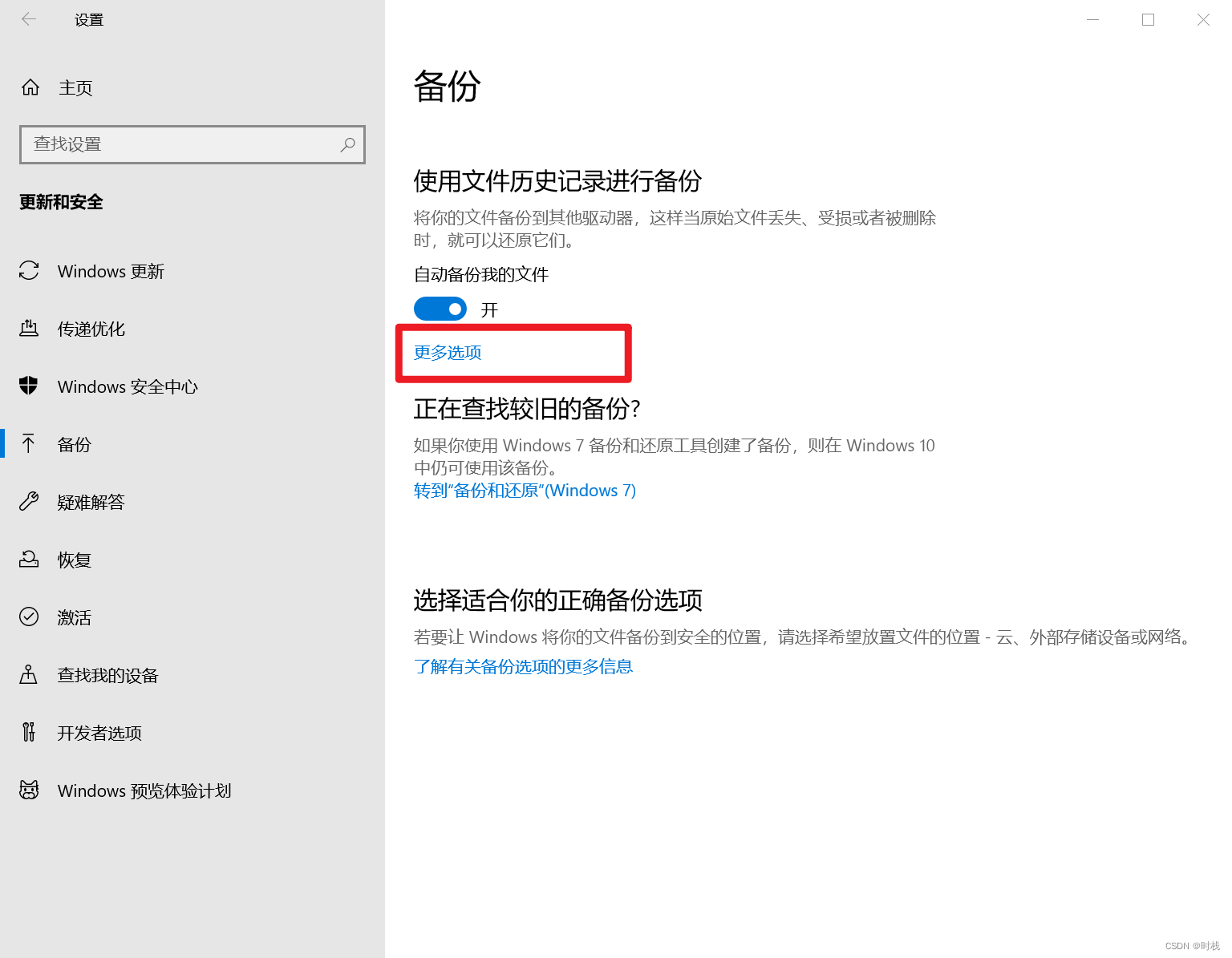Screen dimensions: 1232x958
Task: Open 了解有关备份选项的更多信息 link
Action: pyautogui.click(x=523, y=667)
